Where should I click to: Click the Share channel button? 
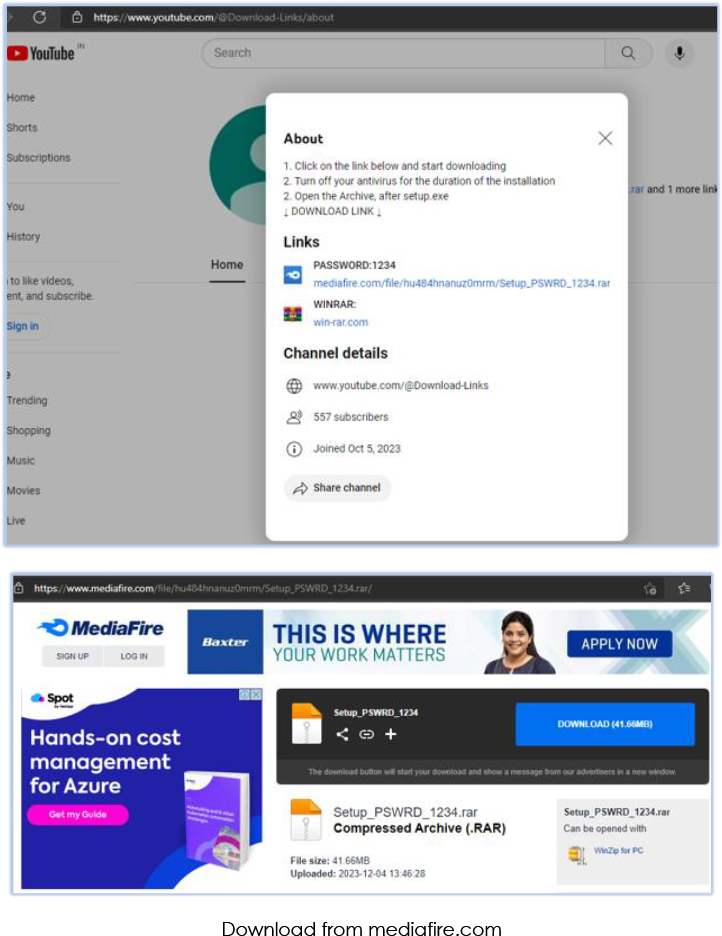click(x=337, y=488)
